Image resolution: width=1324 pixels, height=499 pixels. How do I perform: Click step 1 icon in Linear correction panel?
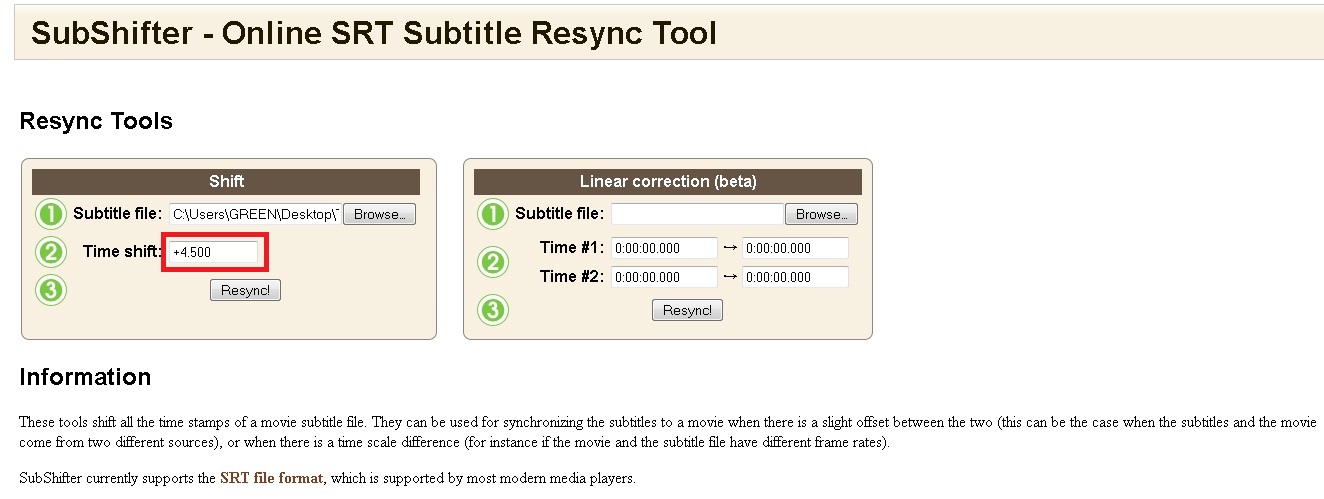[x=492, y=214]
